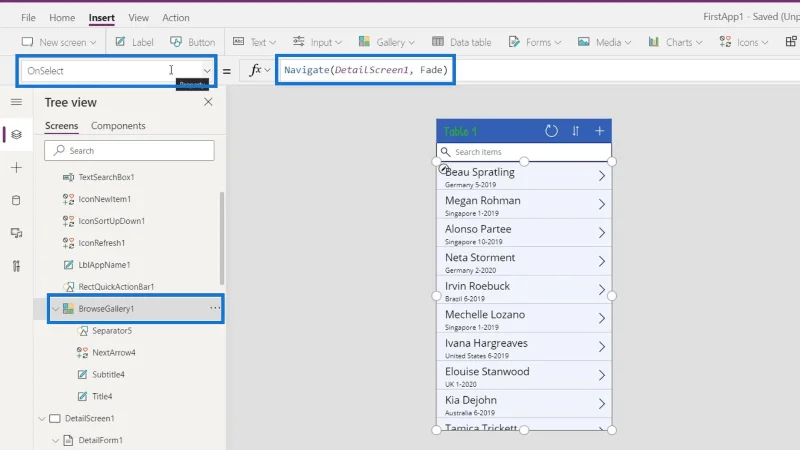
Task: Click the arrow next to Mechelle Lozano
Action: pyautogui.click(x=602, y=318)
